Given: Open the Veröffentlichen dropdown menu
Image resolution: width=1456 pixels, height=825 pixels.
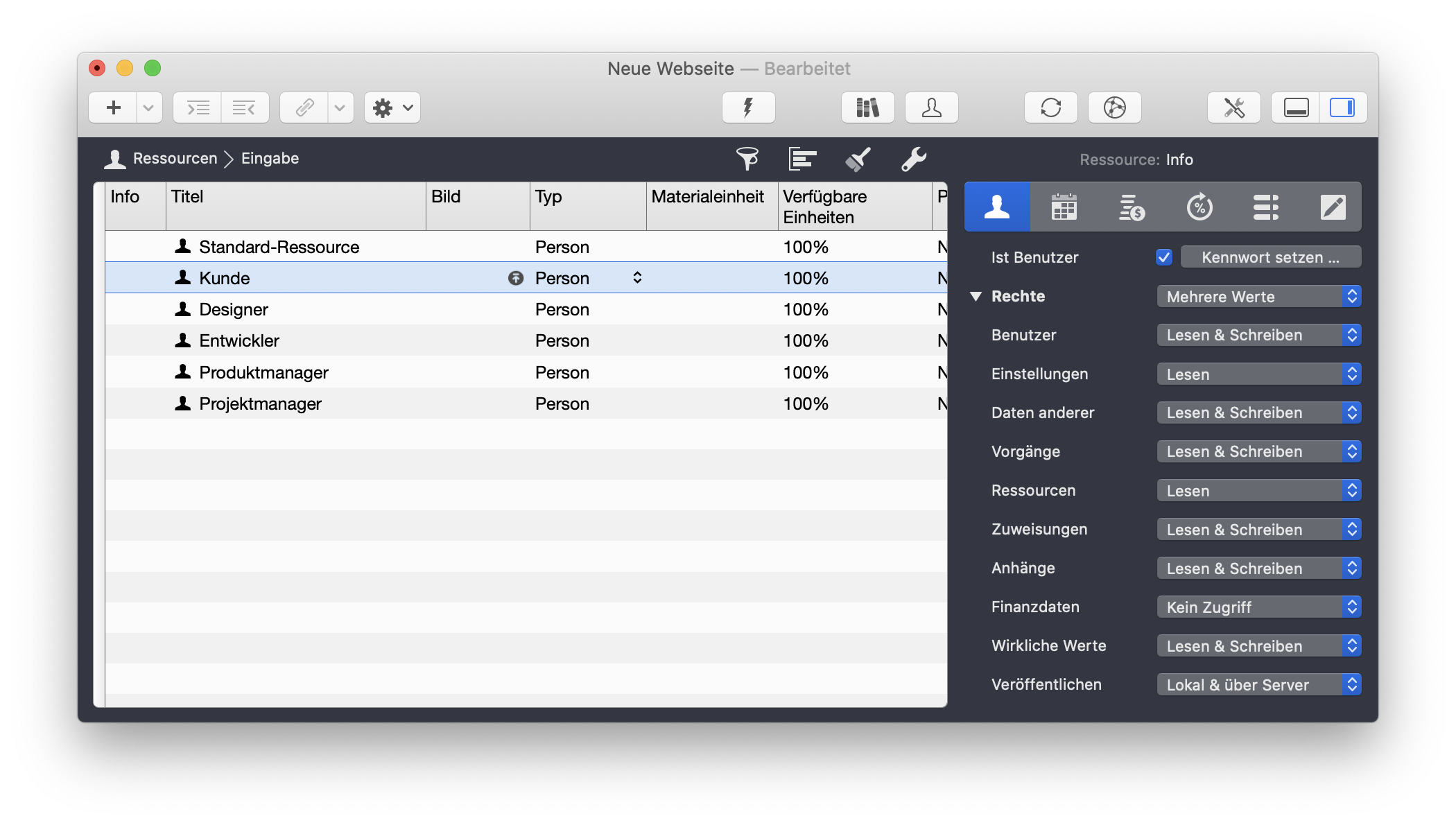Looking at the screenshot, I should (1258, 685).
